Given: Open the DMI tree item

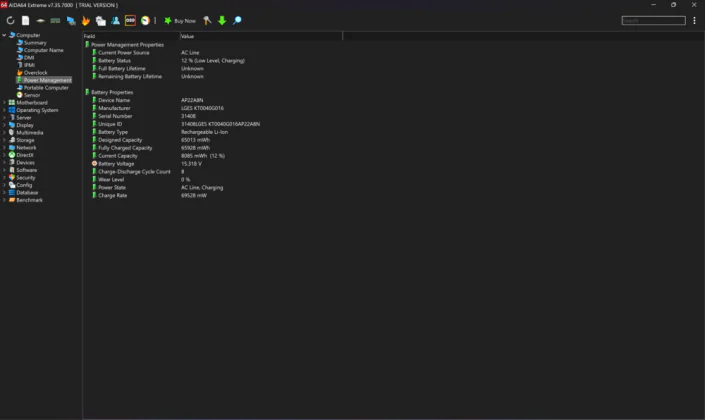Looking at the screenshot, I should point(29,58).
